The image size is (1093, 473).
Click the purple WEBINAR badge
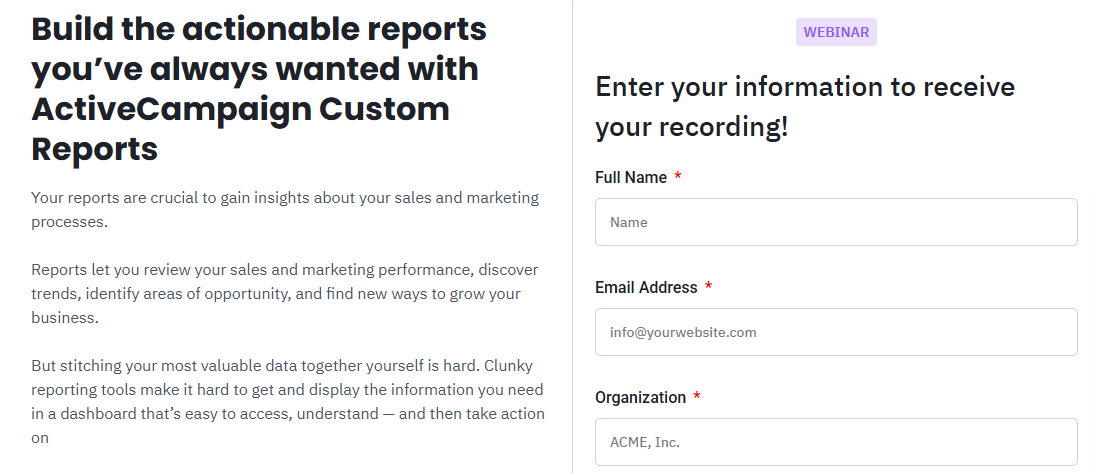(836, 32)
